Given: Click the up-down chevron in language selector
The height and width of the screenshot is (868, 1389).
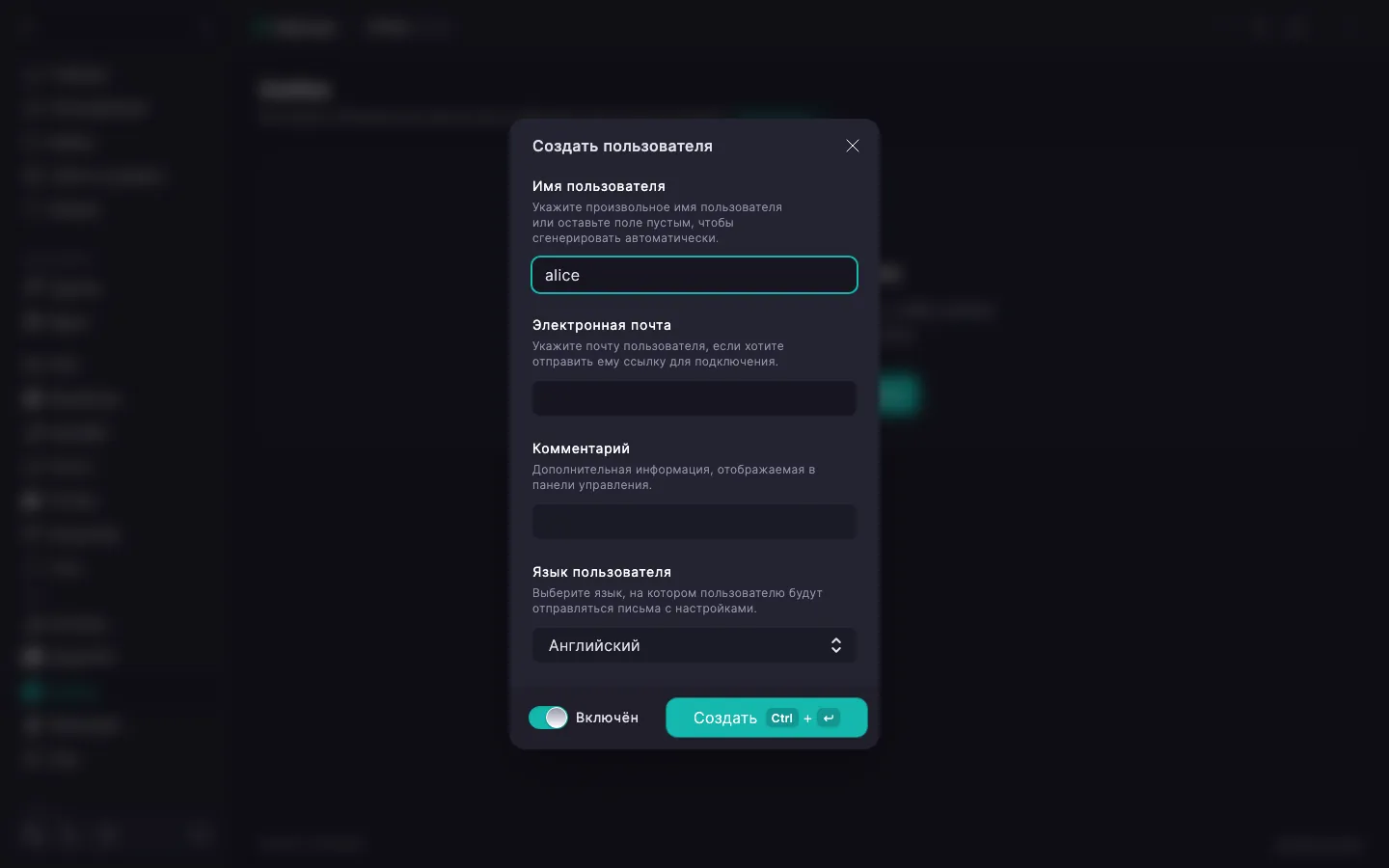Looking at the screenshot, I should pos(836,645).
